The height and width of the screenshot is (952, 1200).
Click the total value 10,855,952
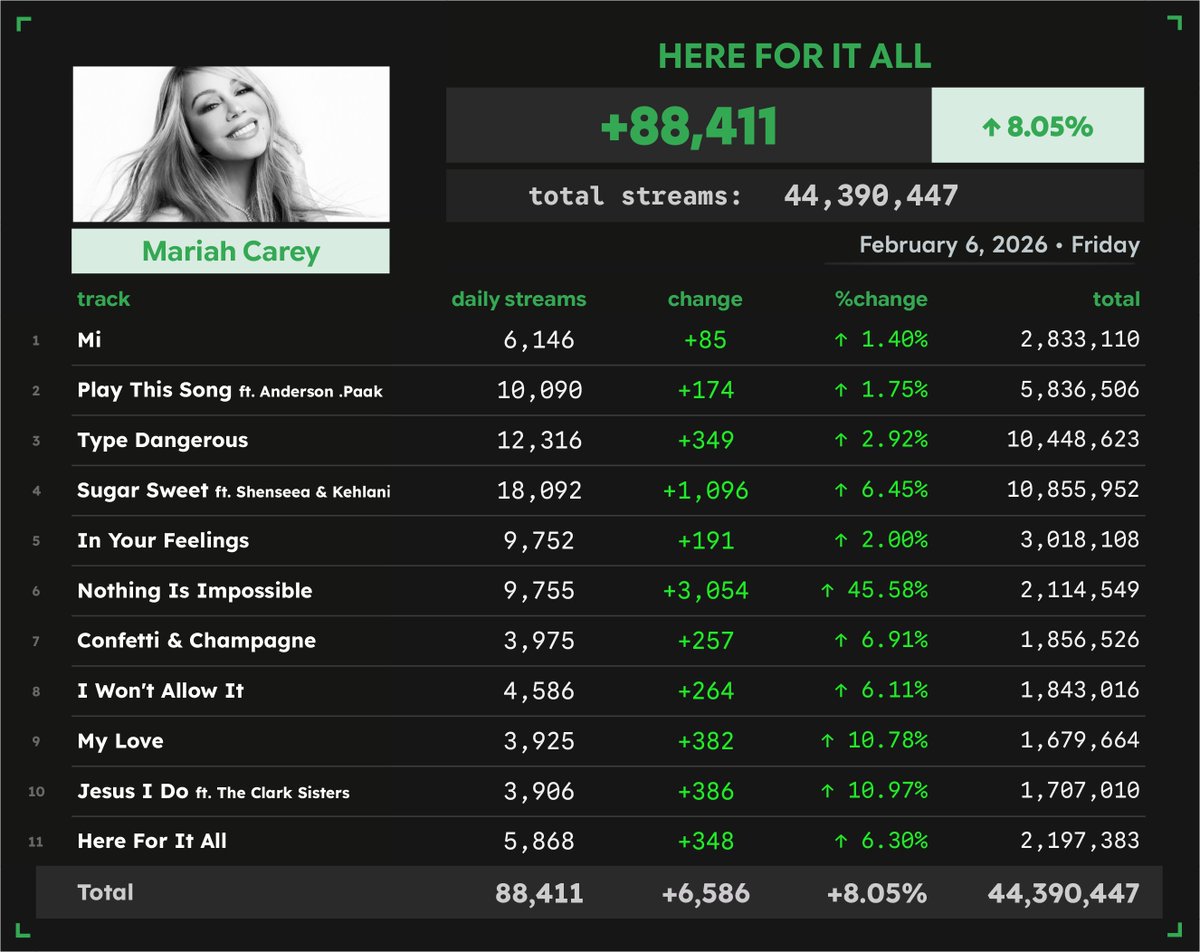click(1073, 490)
